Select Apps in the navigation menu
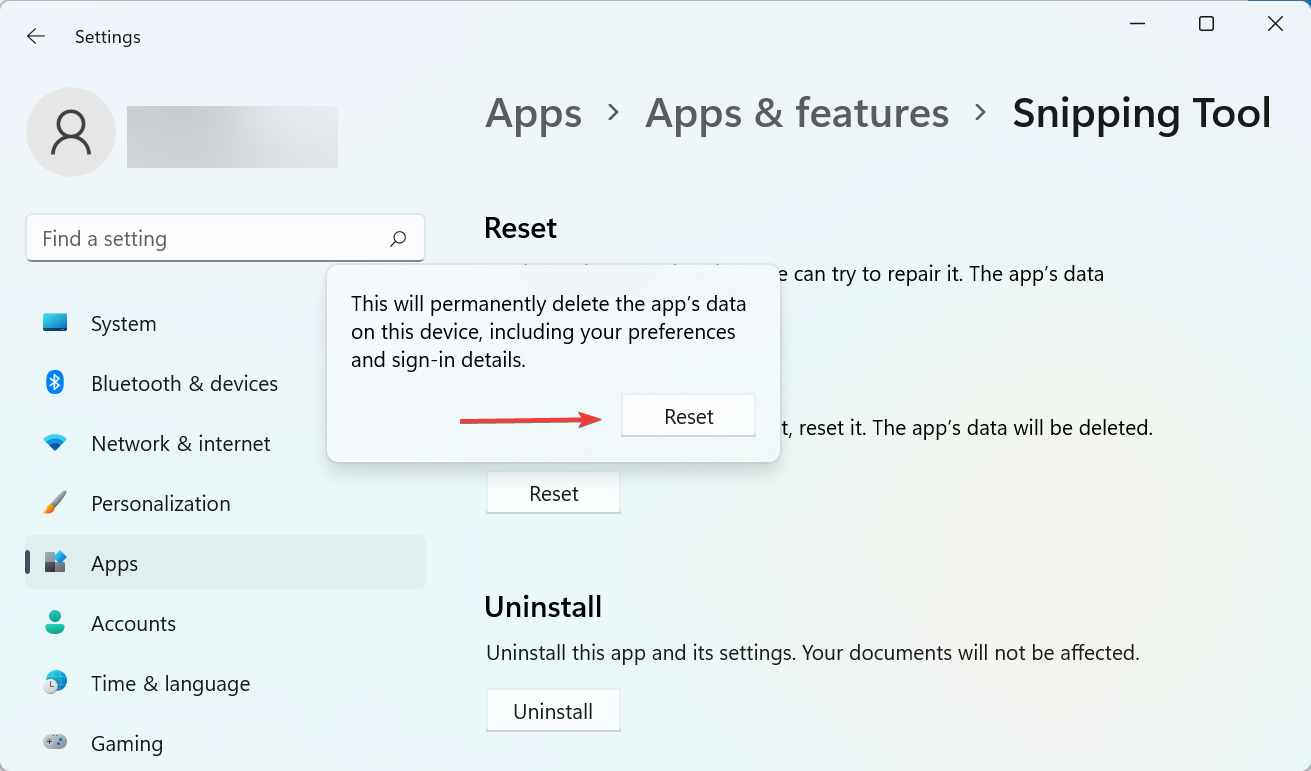The height and width of the screenshot is (771, 1311). pyautogui.click(x=114, y=562)
